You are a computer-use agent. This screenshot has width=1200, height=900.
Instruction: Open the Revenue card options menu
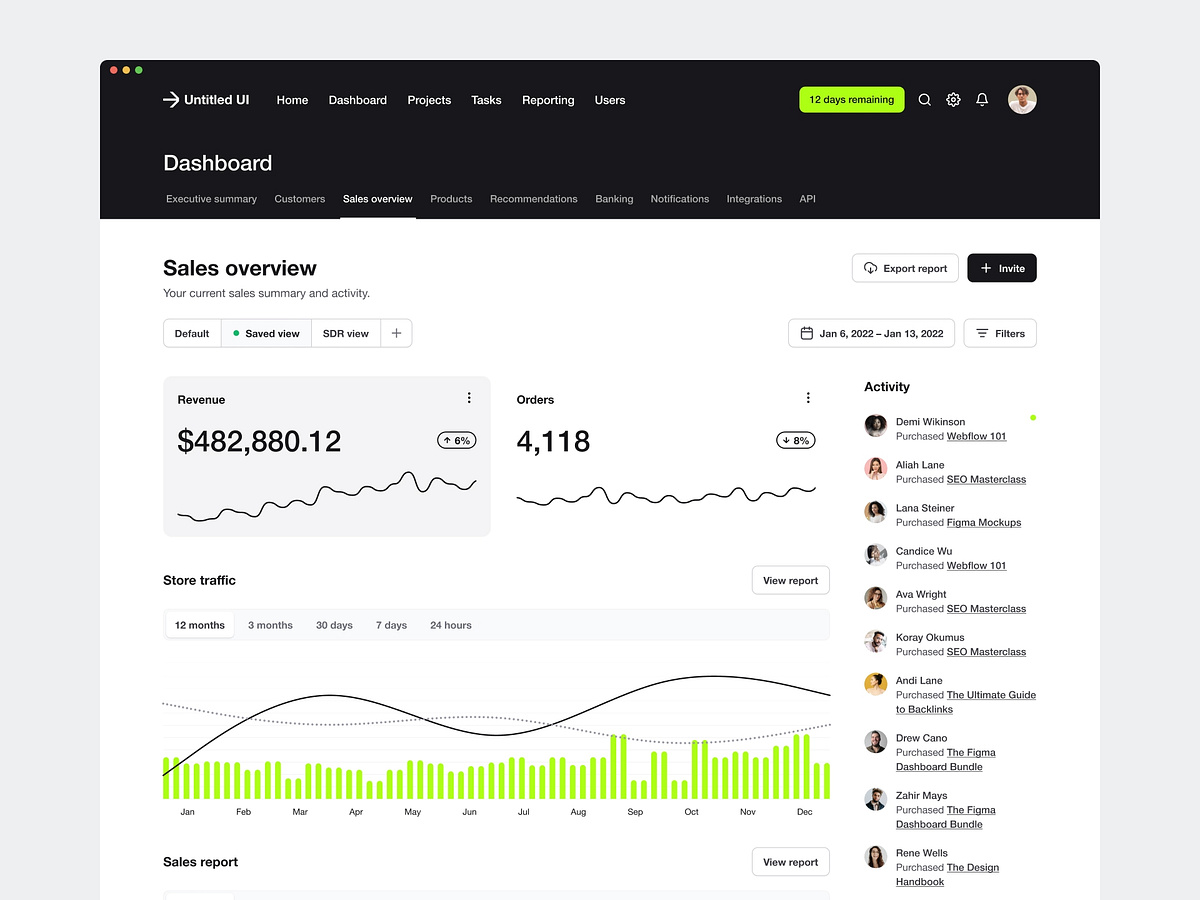(469, 397)
